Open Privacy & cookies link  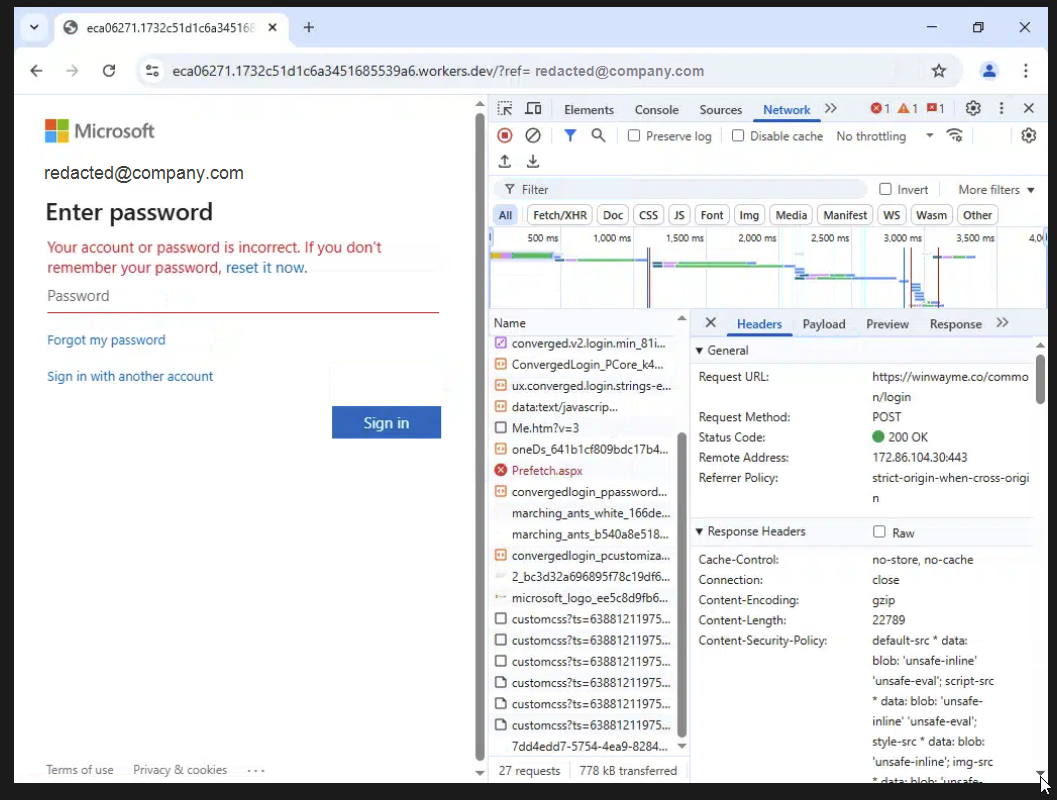pyautogui.click(x=180, y=770)
